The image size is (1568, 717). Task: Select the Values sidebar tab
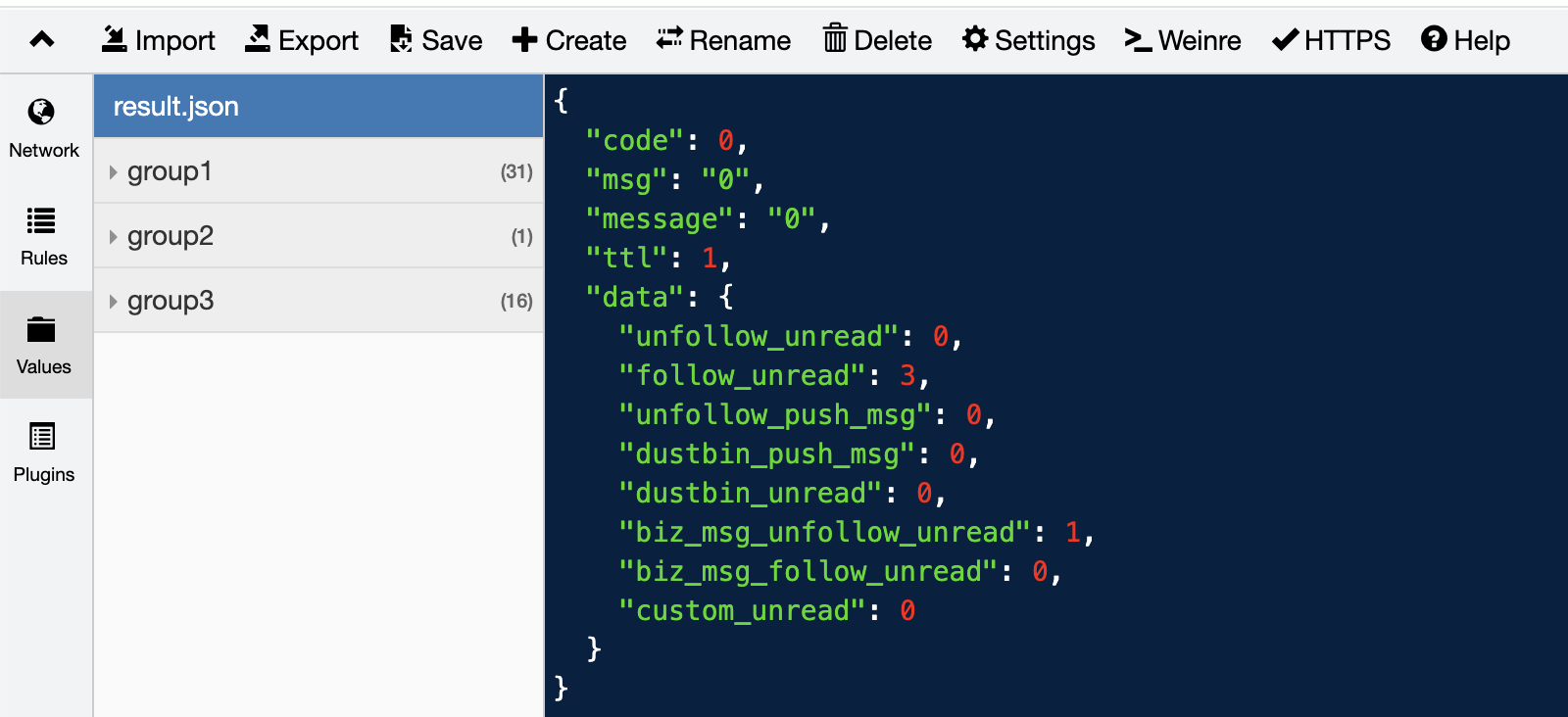point(44,345)
